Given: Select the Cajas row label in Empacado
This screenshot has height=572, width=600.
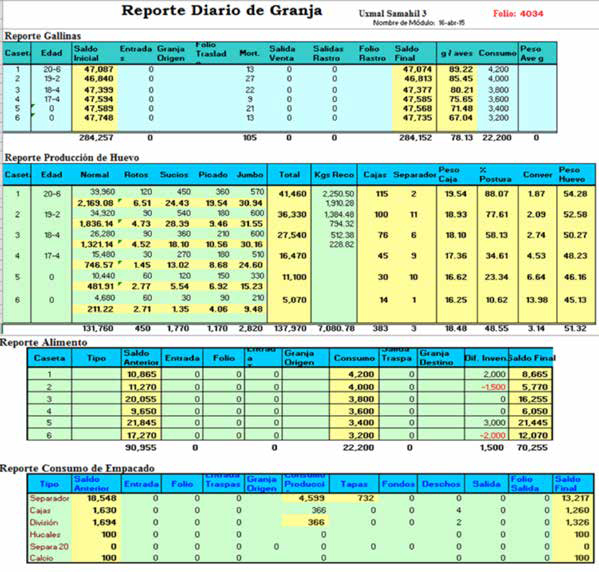Looking at the screenshot, I should (x=40, y=510).
